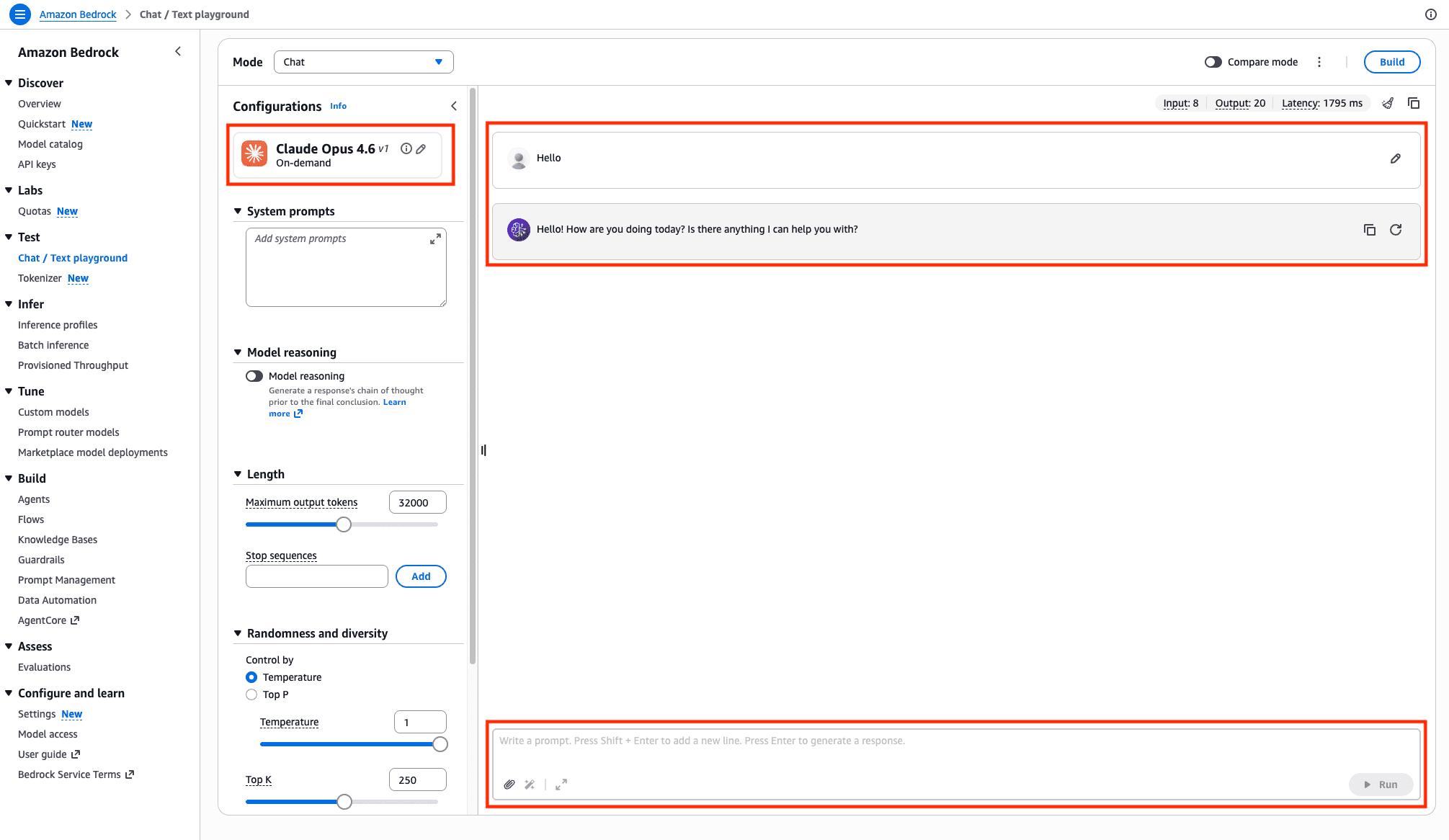The image size is (1449, 840).
Task: Open the hamburger navigation menu icon
Action: click(20, 14)
